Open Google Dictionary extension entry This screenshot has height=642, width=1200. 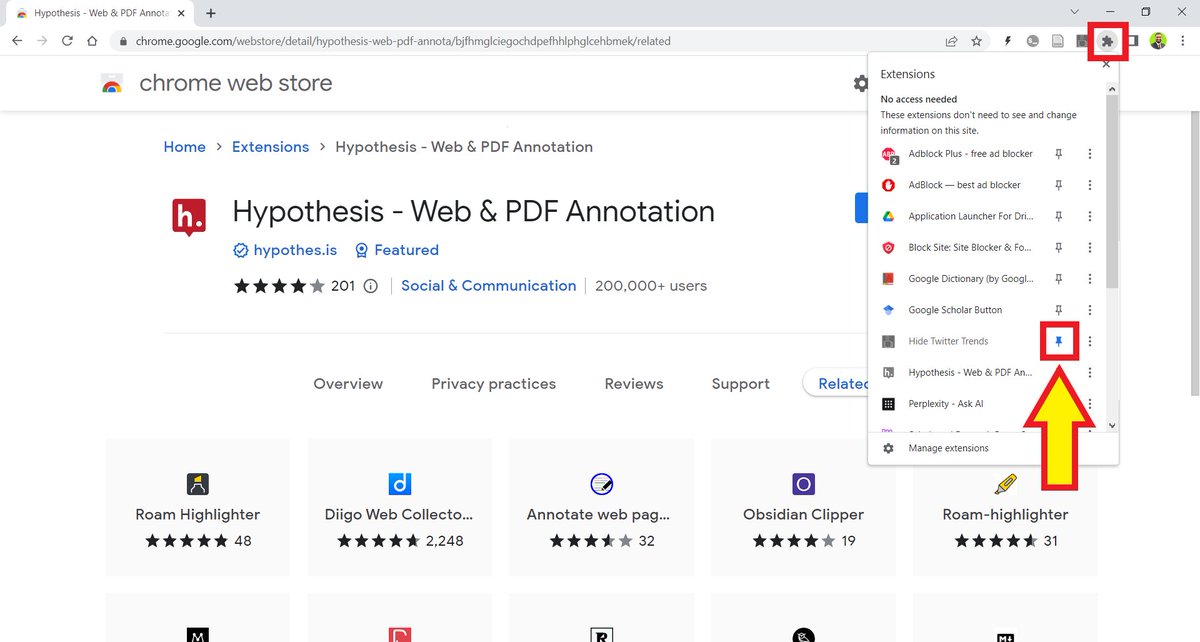click(958, 279)
